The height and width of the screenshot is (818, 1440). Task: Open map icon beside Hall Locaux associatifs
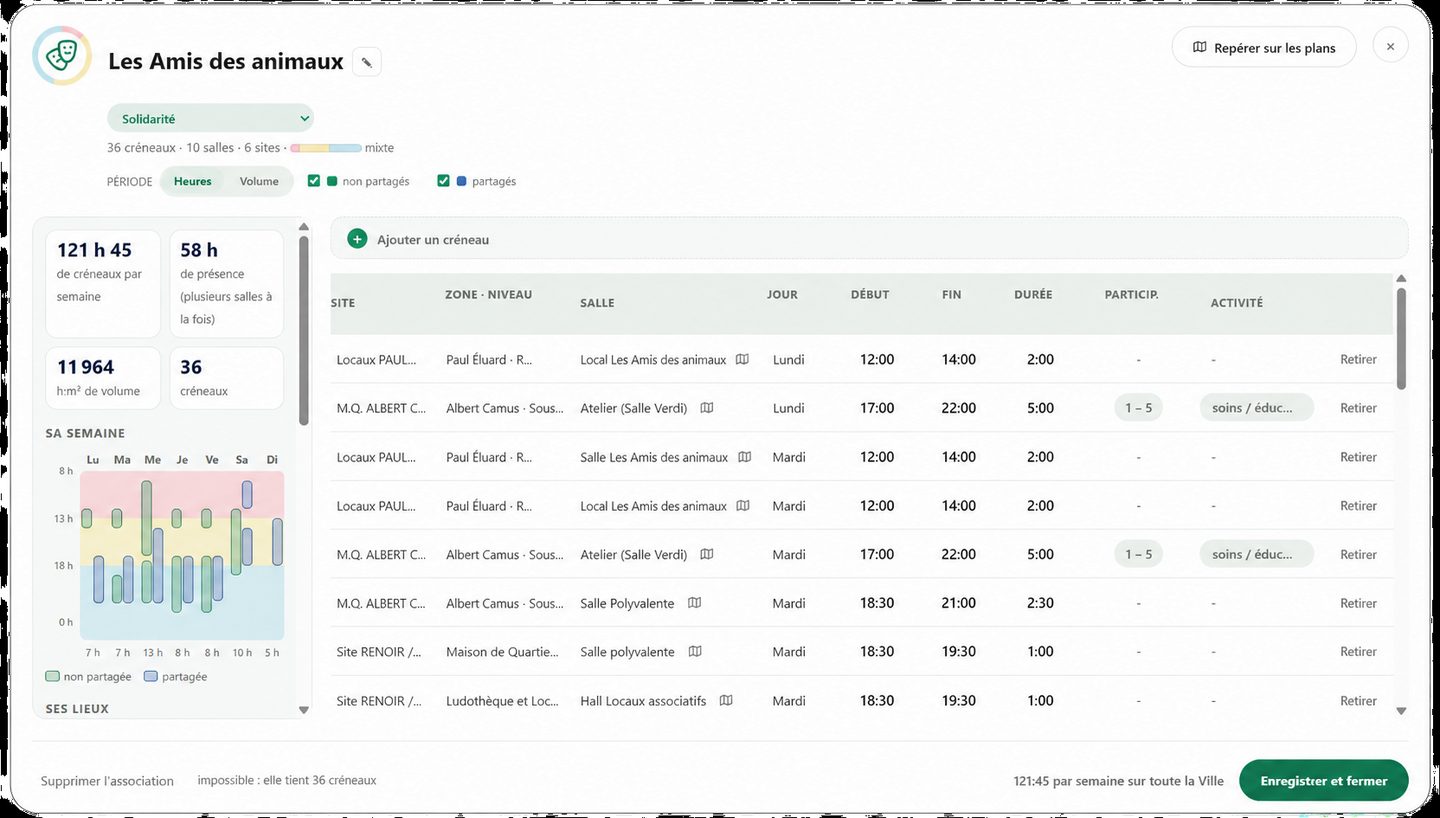coord(726,701)
